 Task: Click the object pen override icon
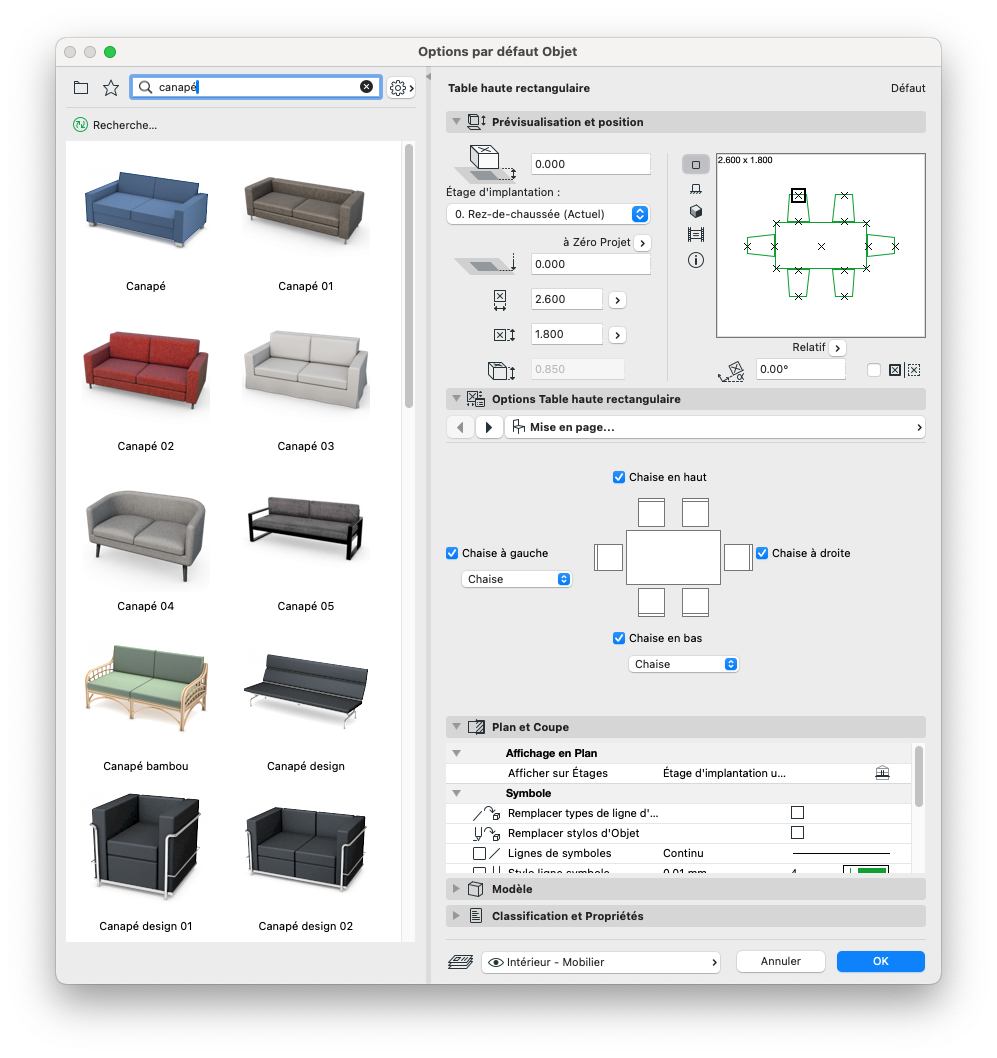(x=486, y=833)
